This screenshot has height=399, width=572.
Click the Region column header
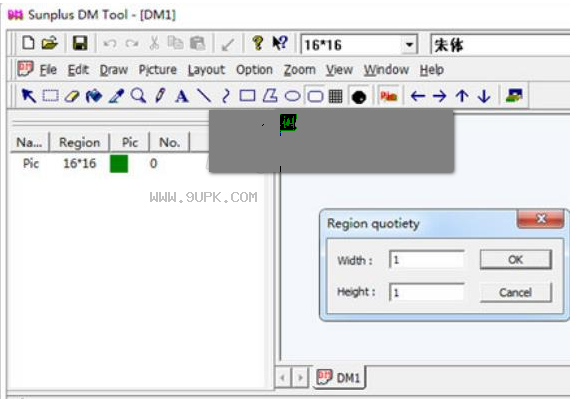coord(80,142)
